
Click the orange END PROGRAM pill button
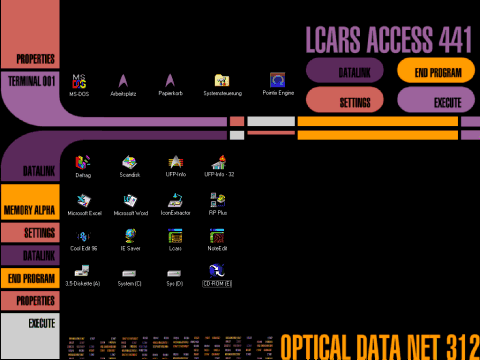point(436,70)
